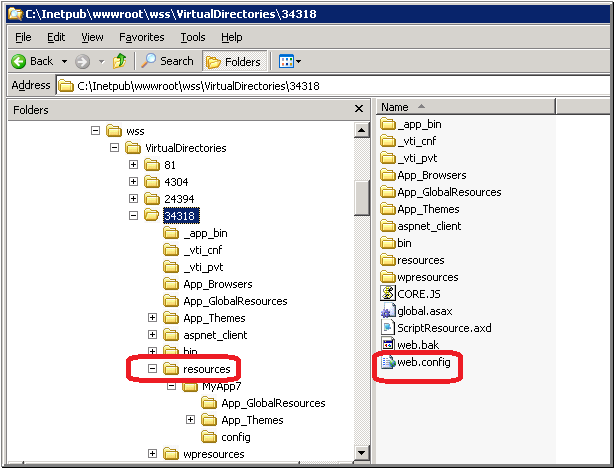Click the Forward navigation arrow
Image resolution: width=614 pixels, height=468 pixels.
(82, 61)
